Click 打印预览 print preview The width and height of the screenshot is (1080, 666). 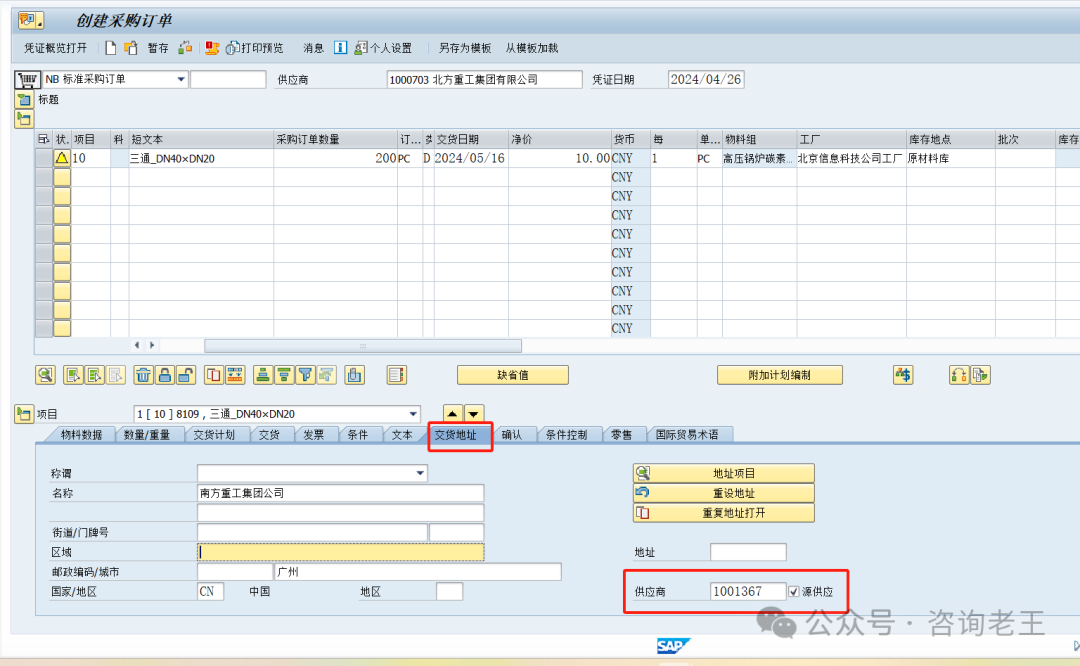click(254, 48)
